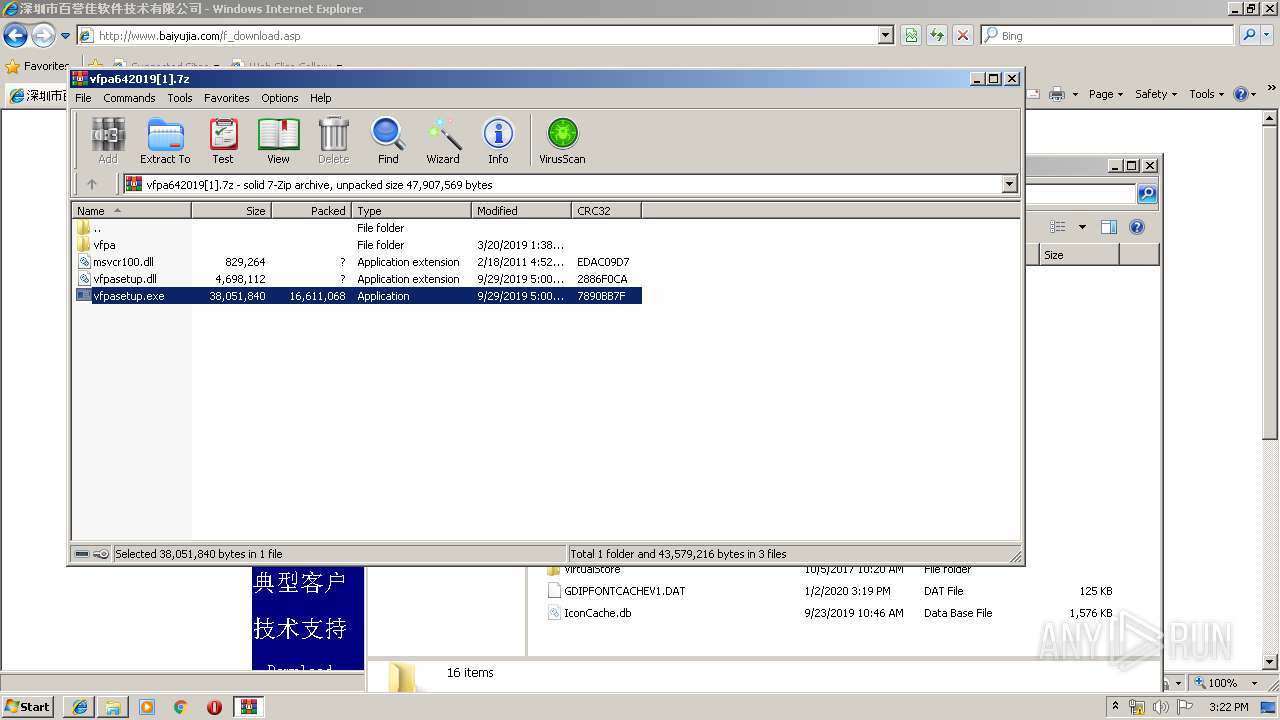The height and width of the screenshot is (720, 1280).
Task: Open WinRAR Options menu
Action: (x=280, y=98)
